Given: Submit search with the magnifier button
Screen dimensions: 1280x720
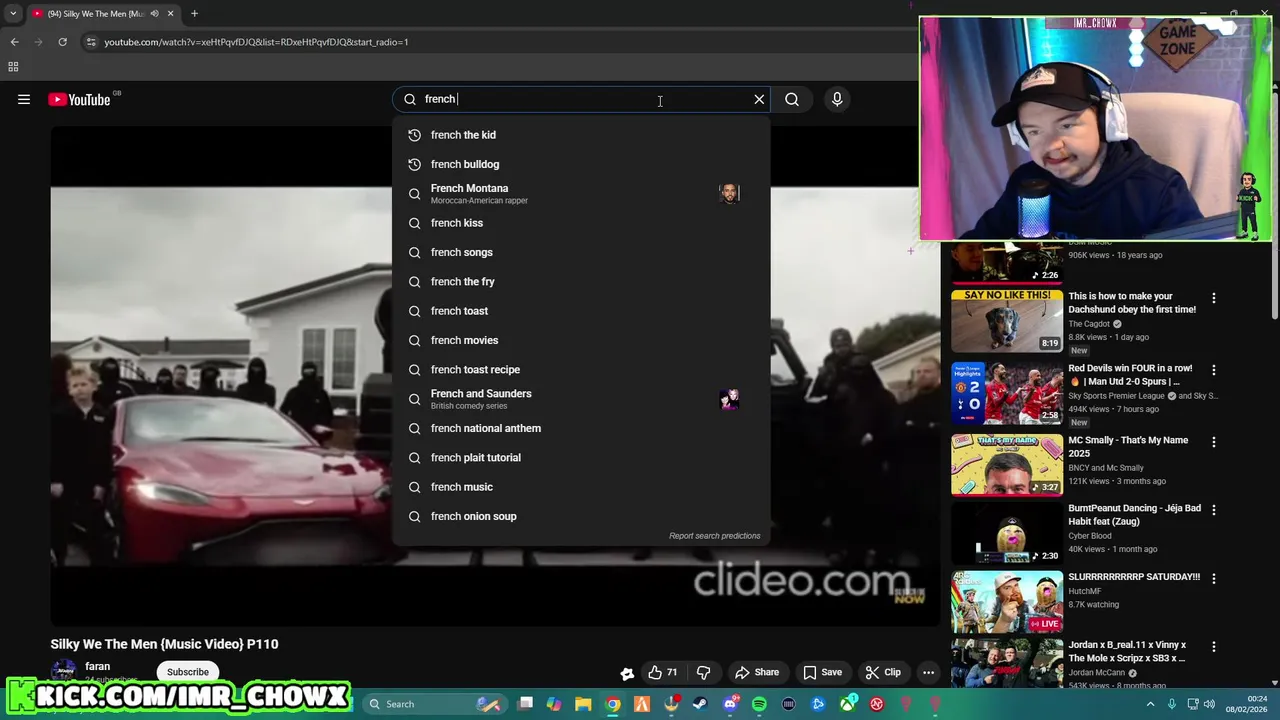Looking at the screenshot, I should tap(792, 99).
